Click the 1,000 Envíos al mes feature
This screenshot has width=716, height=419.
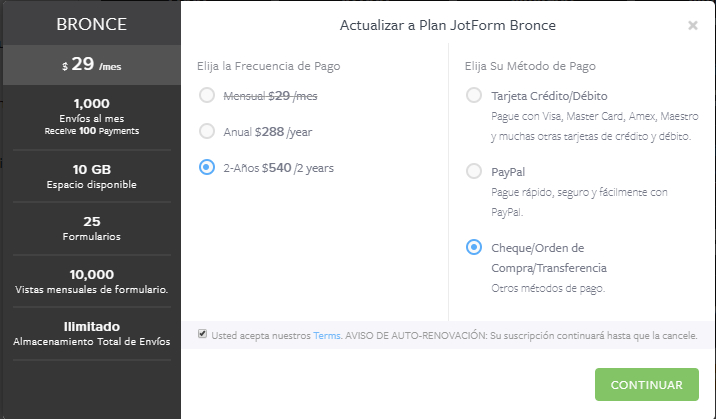91,116
